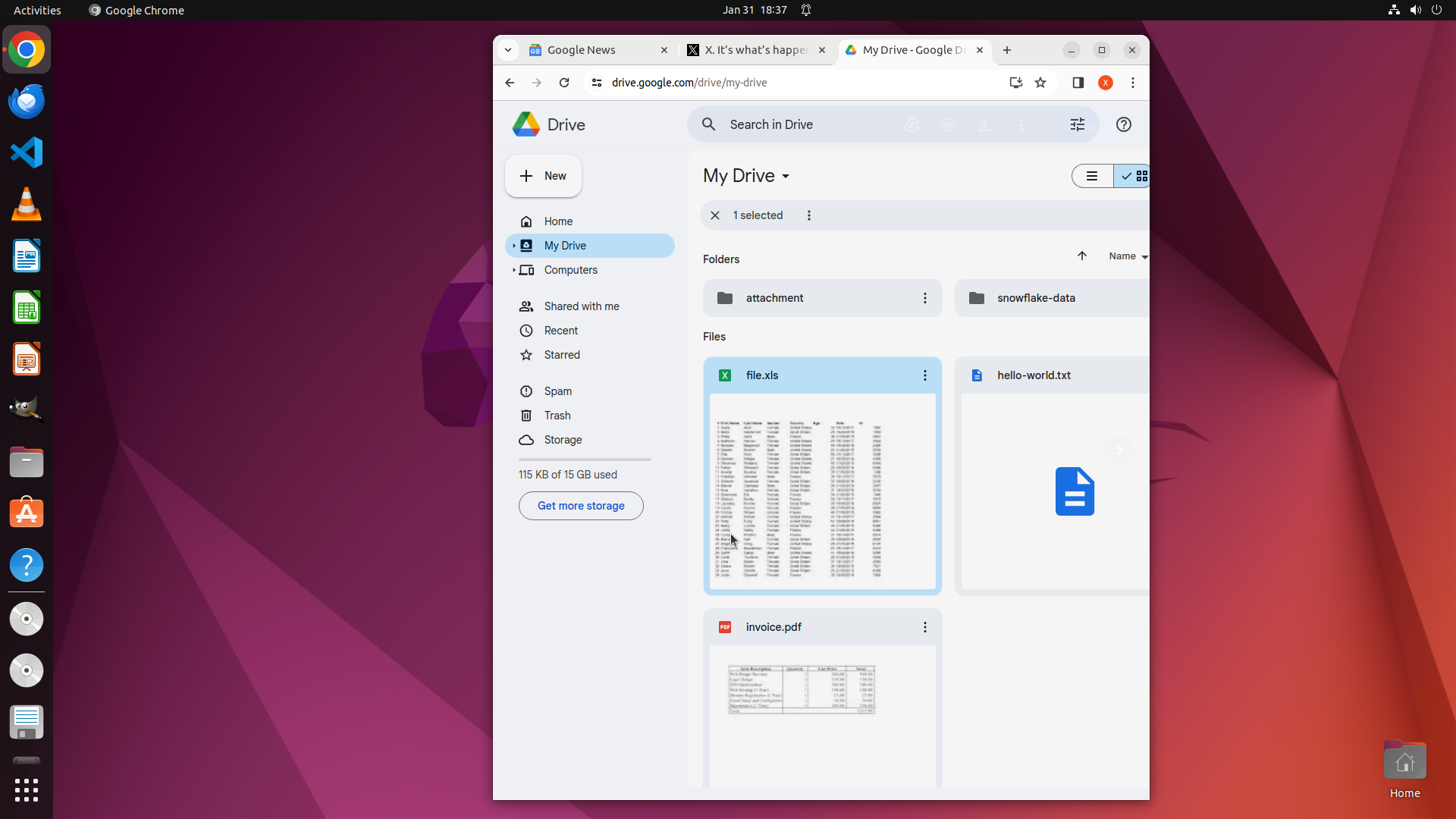Open more options for file.xls
Image resolution: width=1456 pixels, height=819 pixels.
click(x=924, y=375)
